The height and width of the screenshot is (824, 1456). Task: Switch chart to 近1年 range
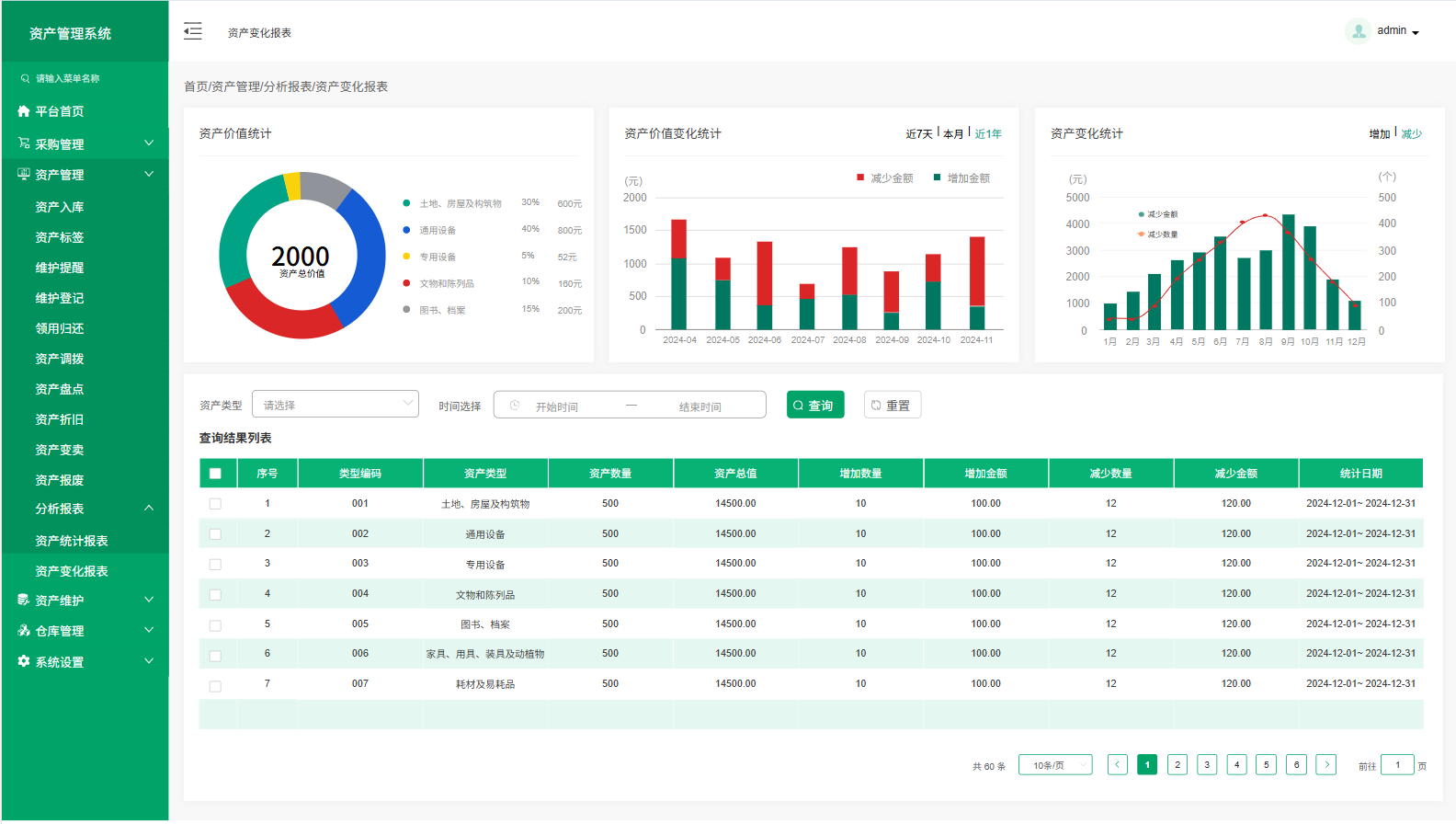988,134
